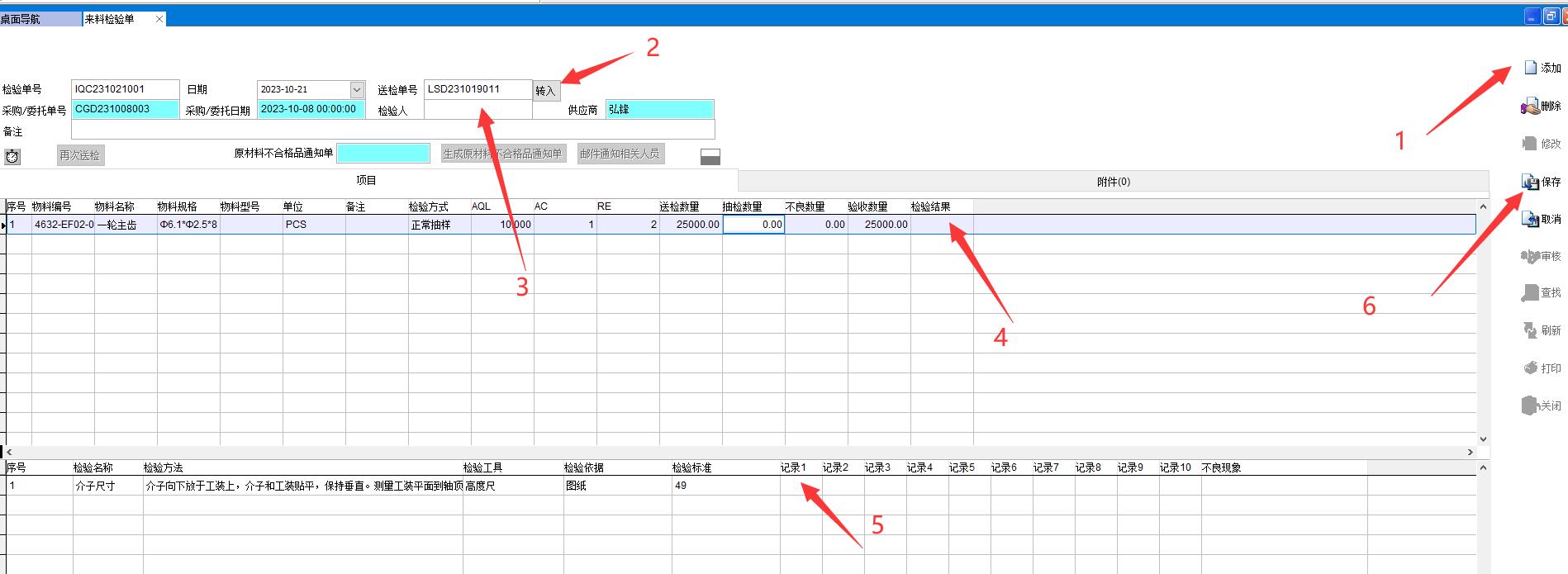The height and width of the screenshot is (574, 1568).
Task: Click the 打印 (Print) toolbar icon
Action: pyautogui.click(x=1530, y=368)
